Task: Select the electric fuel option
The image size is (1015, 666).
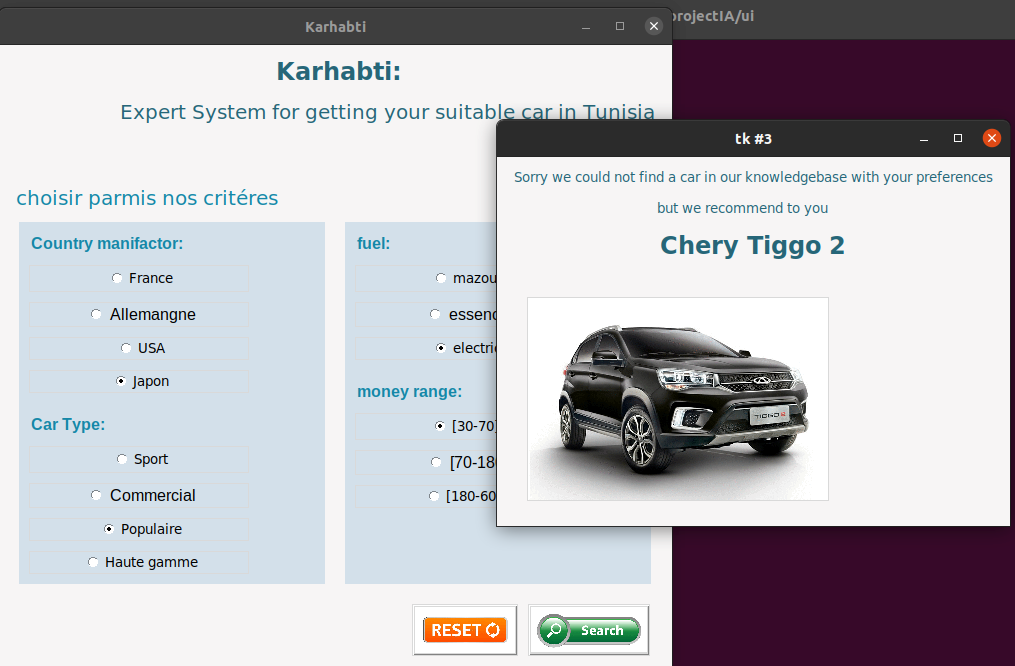Action: (426, 348)
